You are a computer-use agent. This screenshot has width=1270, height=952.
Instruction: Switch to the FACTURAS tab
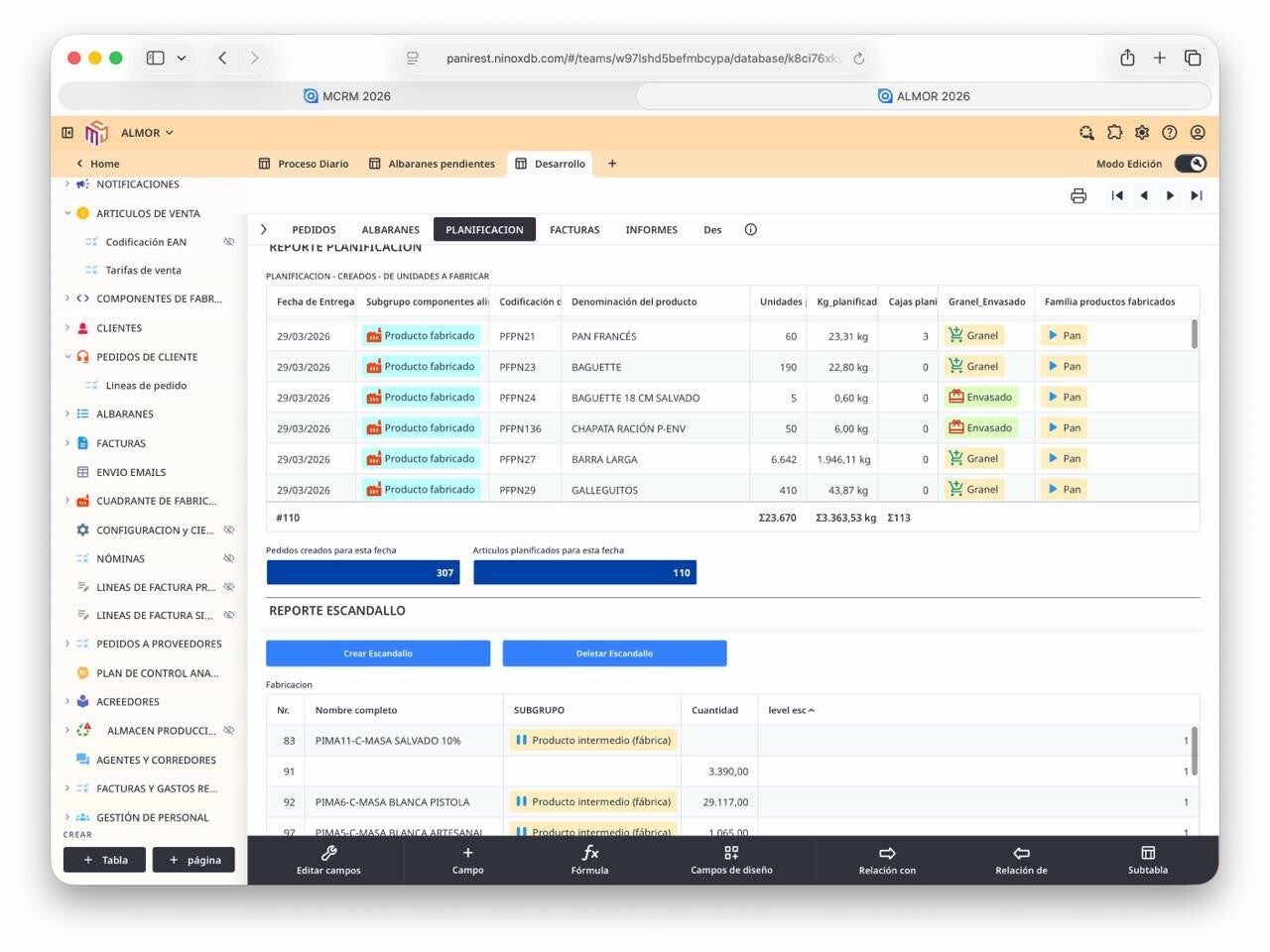tap(574, 230)
